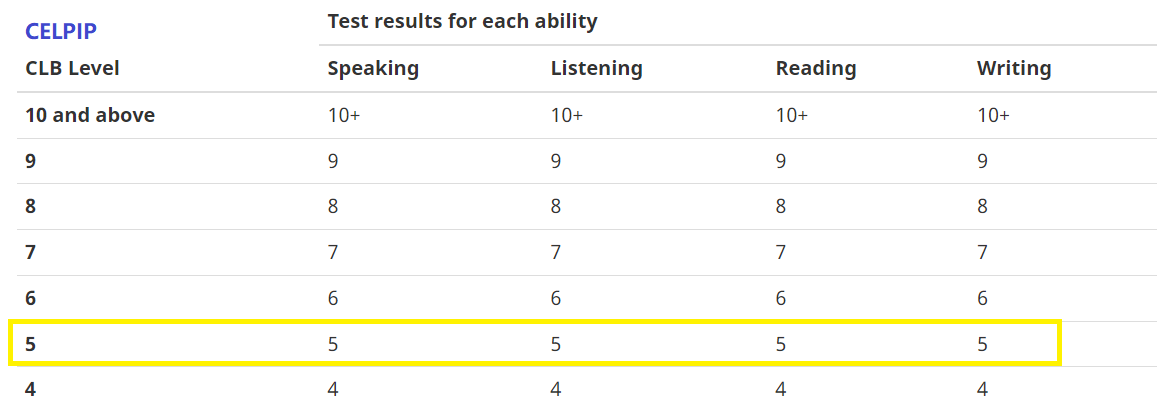Image resolution: width=1158 pixels, height=419 pixels.
Task: Click the CLB level 8 row label
Action: click(31, 207)
